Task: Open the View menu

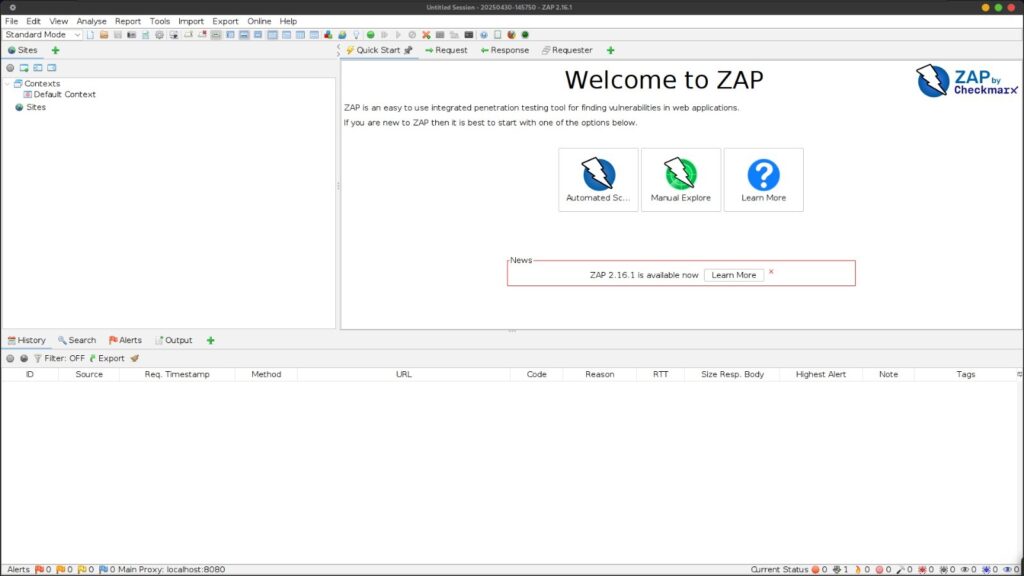Action: (x=58, y=21)
